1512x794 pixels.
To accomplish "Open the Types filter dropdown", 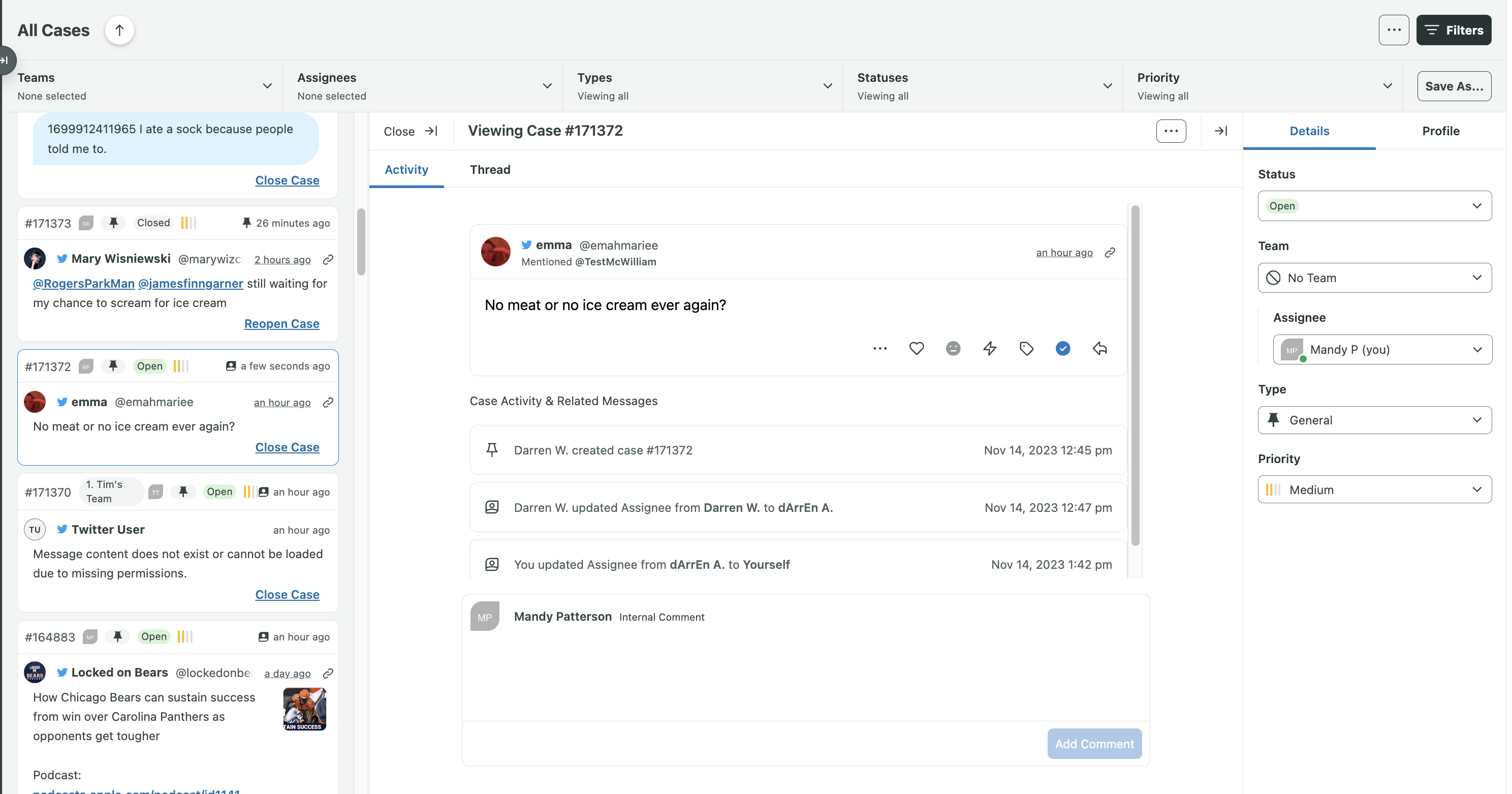I will tap(702, 86).
